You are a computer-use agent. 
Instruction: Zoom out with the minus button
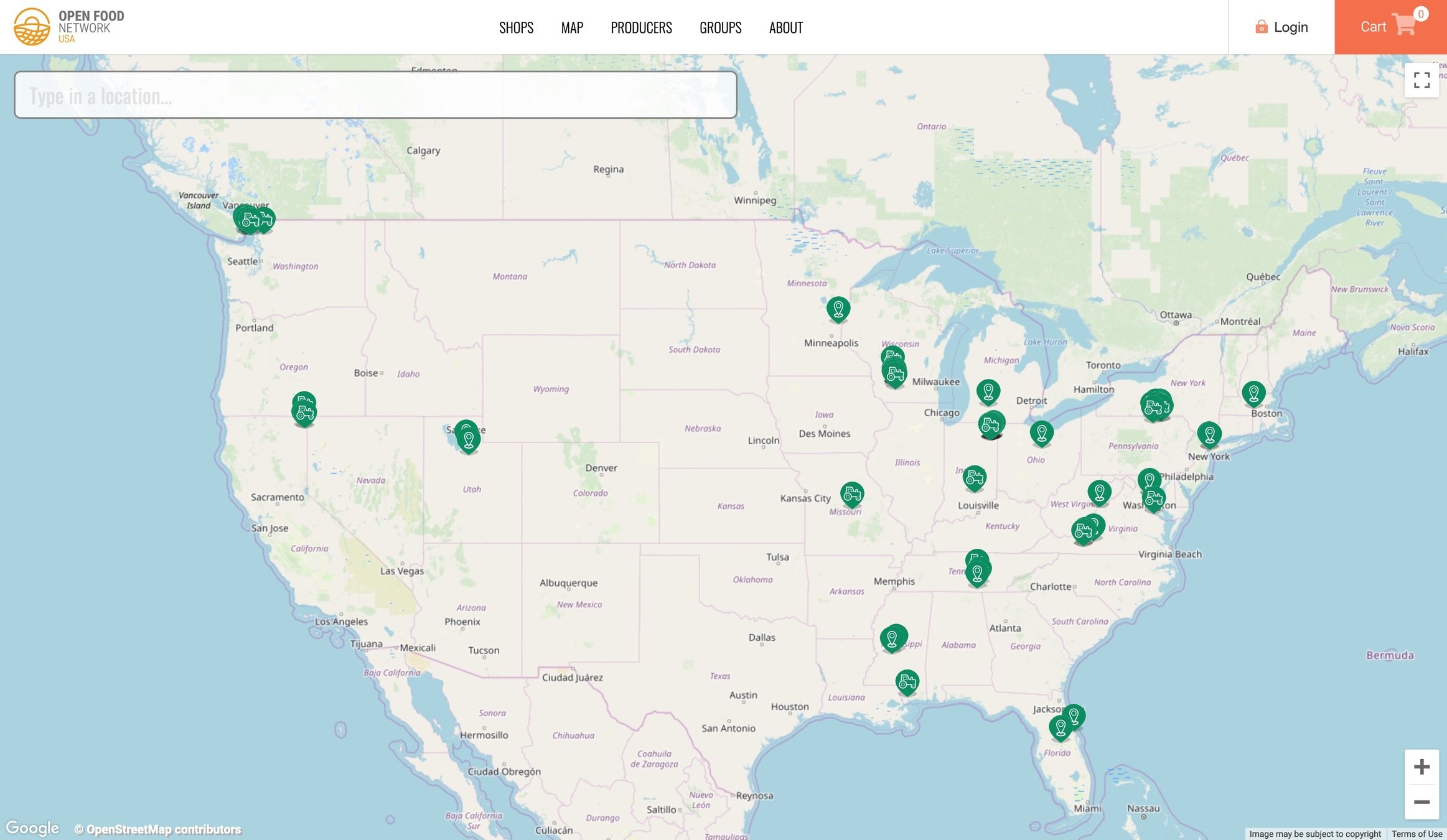1421,802
